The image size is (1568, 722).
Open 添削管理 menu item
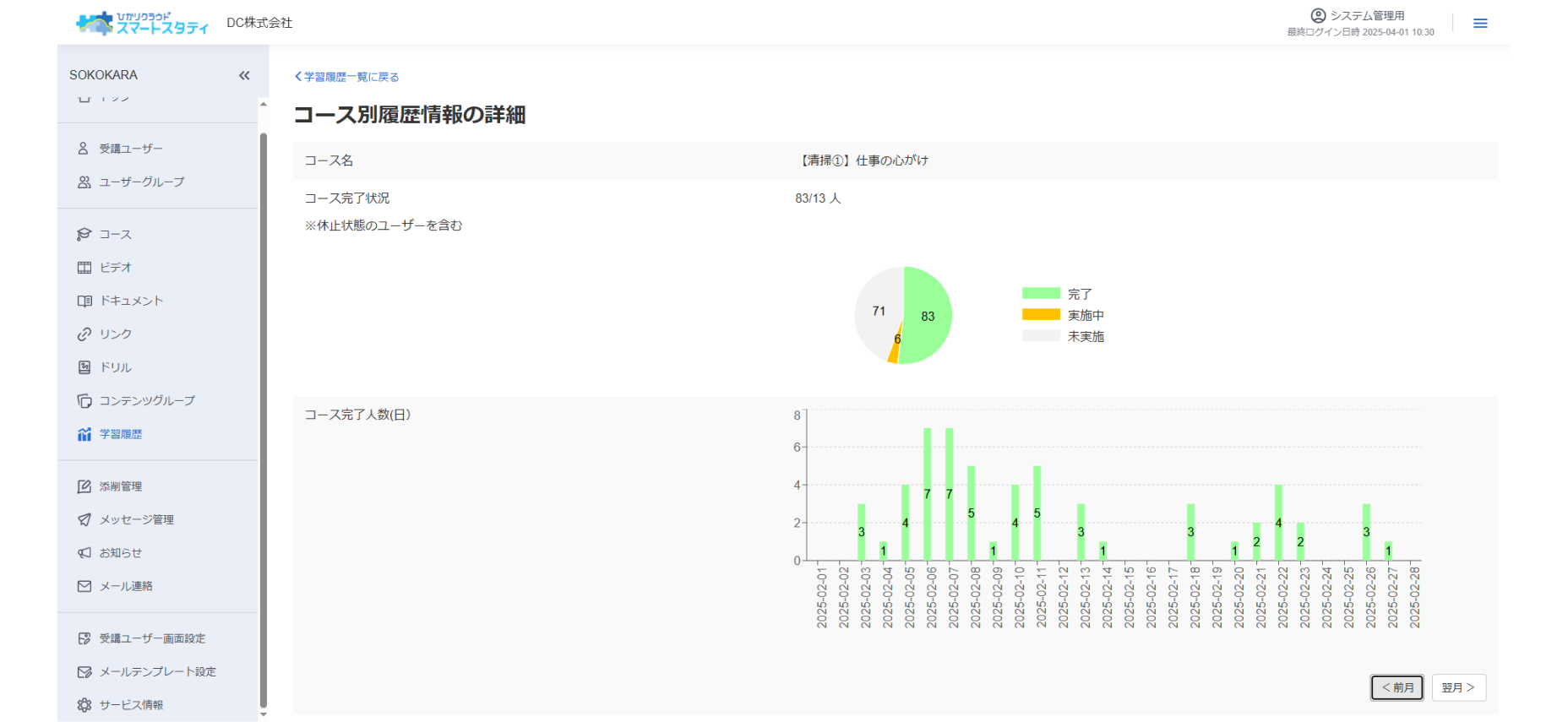coord(120,486)
